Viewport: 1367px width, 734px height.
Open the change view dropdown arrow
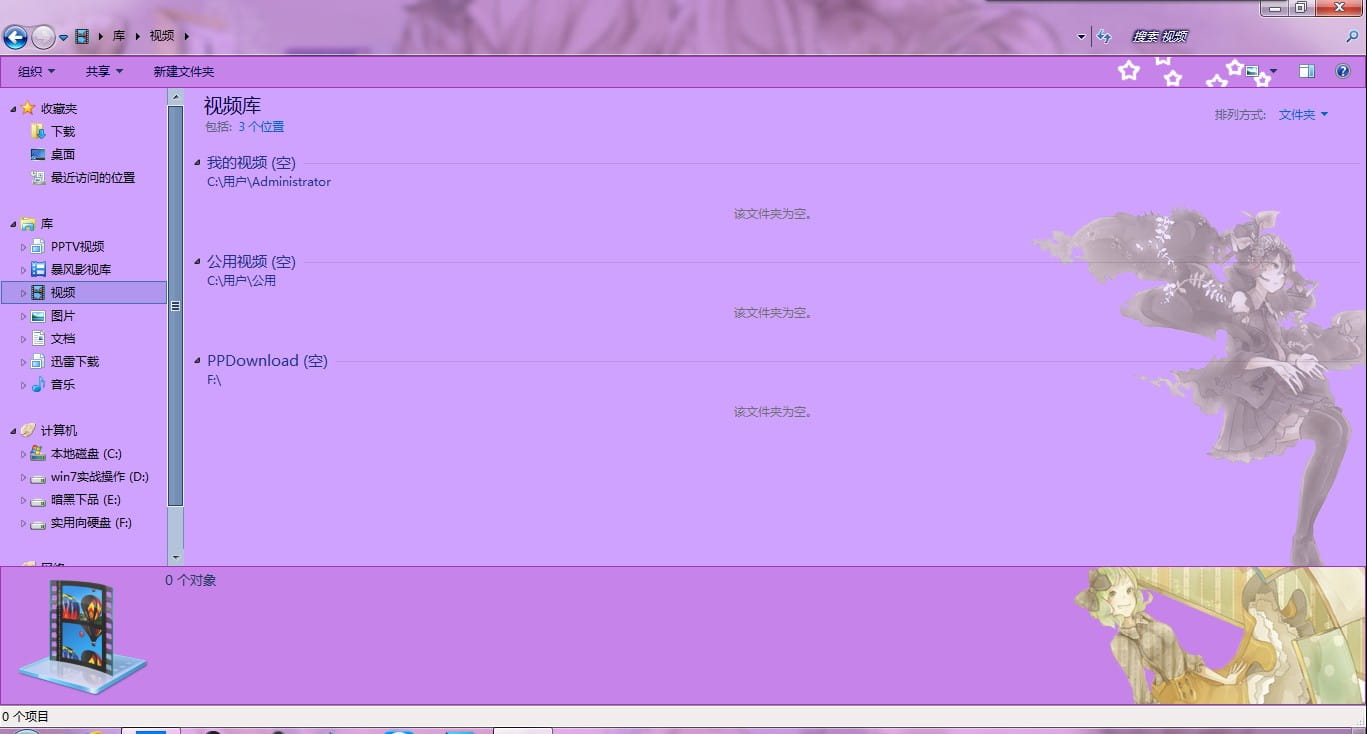point(1273,72)
